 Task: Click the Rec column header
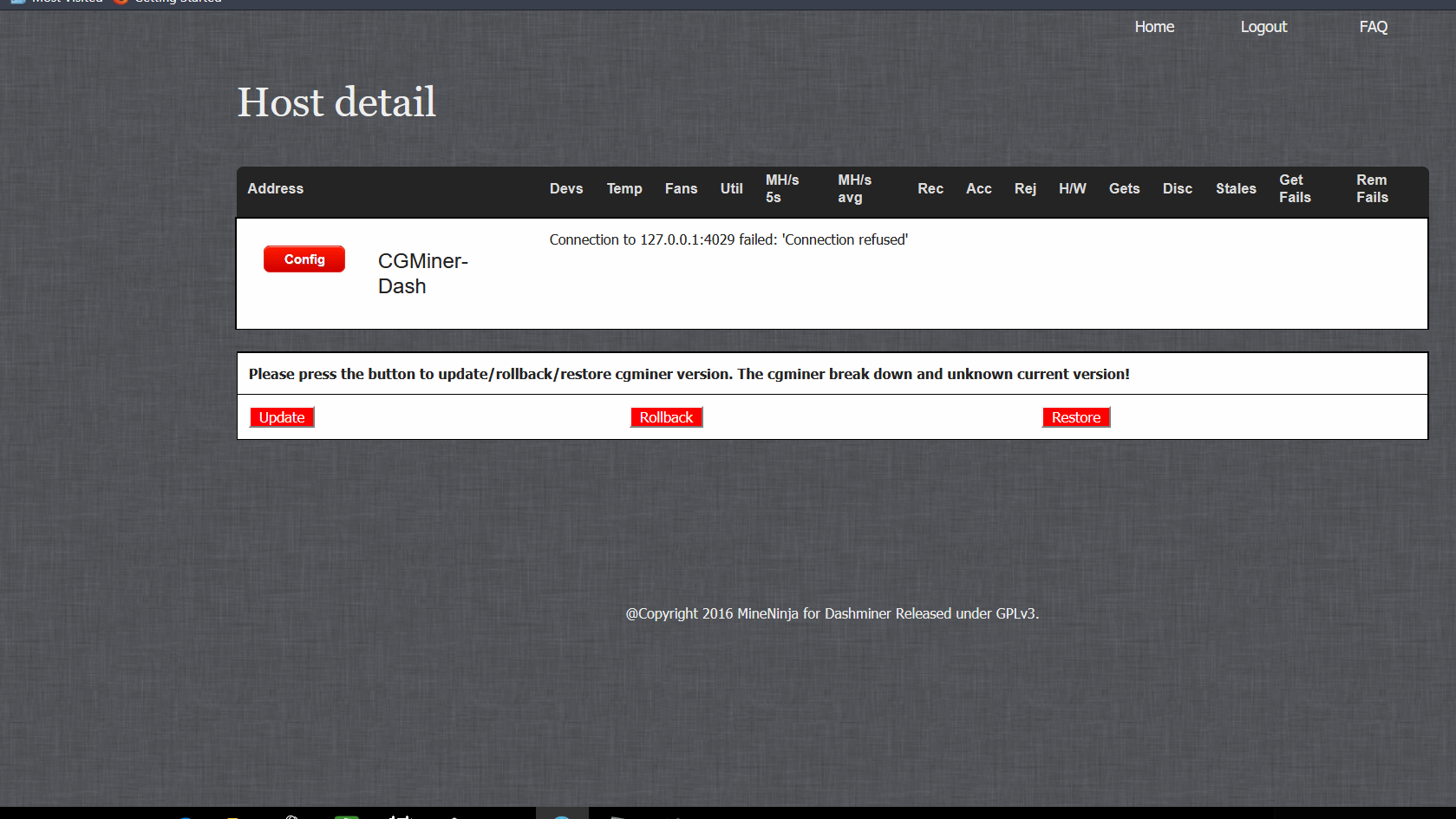(930, 188)
